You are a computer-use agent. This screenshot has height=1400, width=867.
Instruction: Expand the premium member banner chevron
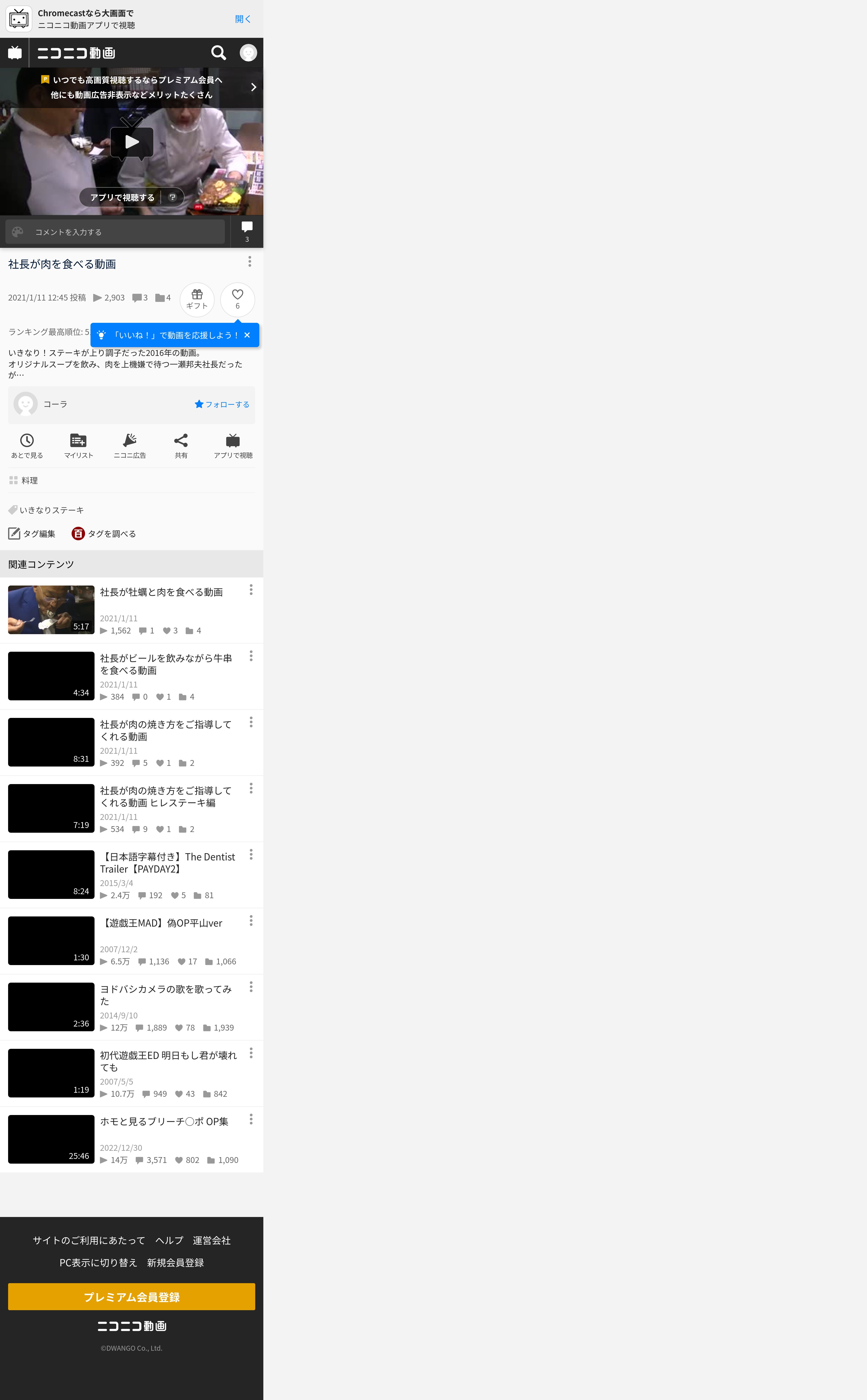[x=253, y=87]
